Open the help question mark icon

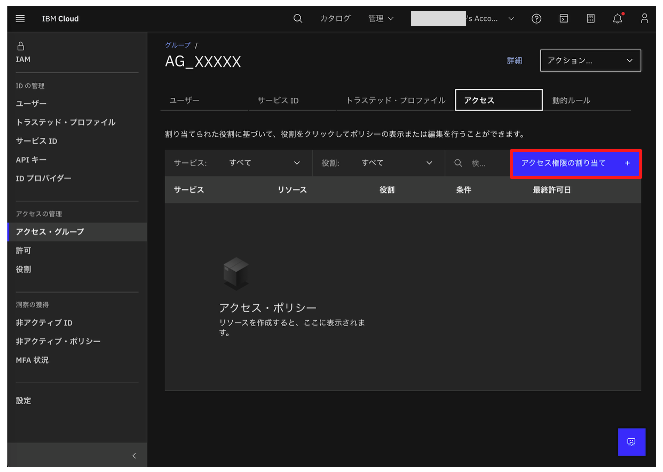pos(537,19)
